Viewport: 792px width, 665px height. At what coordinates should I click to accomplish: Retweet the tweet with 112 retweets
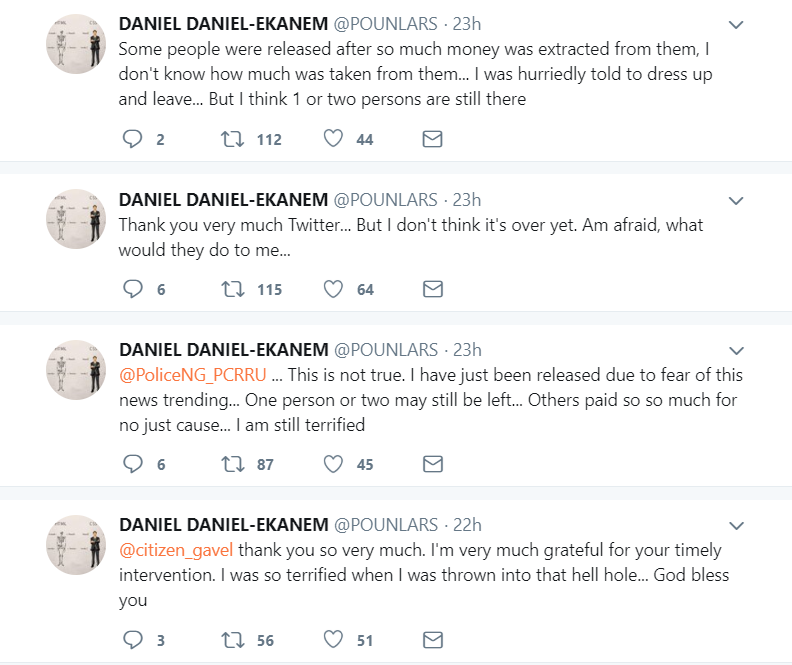[x=231, y=139]
